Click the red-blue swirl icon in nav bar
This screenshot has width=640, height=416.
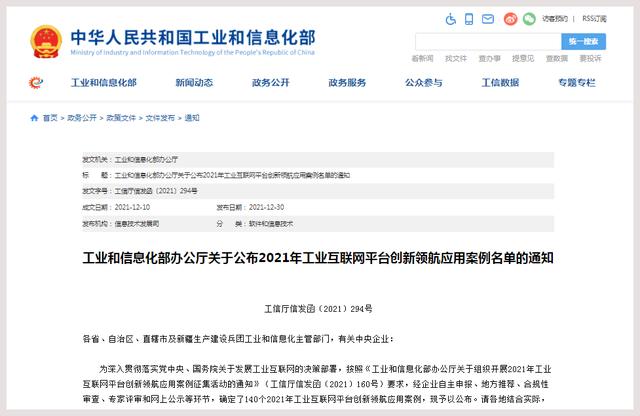point(36,83)
